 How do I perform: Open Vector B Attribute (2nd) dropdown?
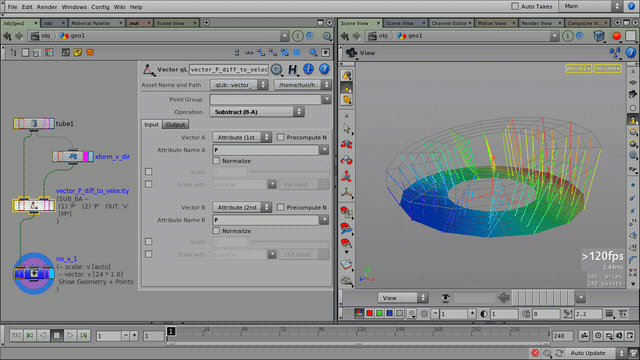coord(242,207)
